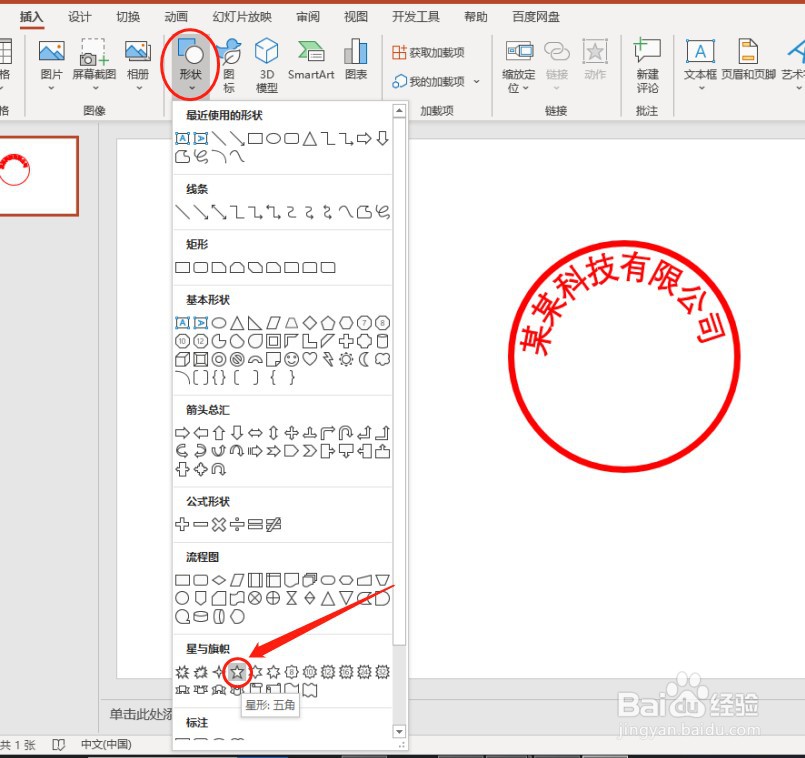Open the Developer tab
This screenshot has height=758, width=805.
point(416,17)
